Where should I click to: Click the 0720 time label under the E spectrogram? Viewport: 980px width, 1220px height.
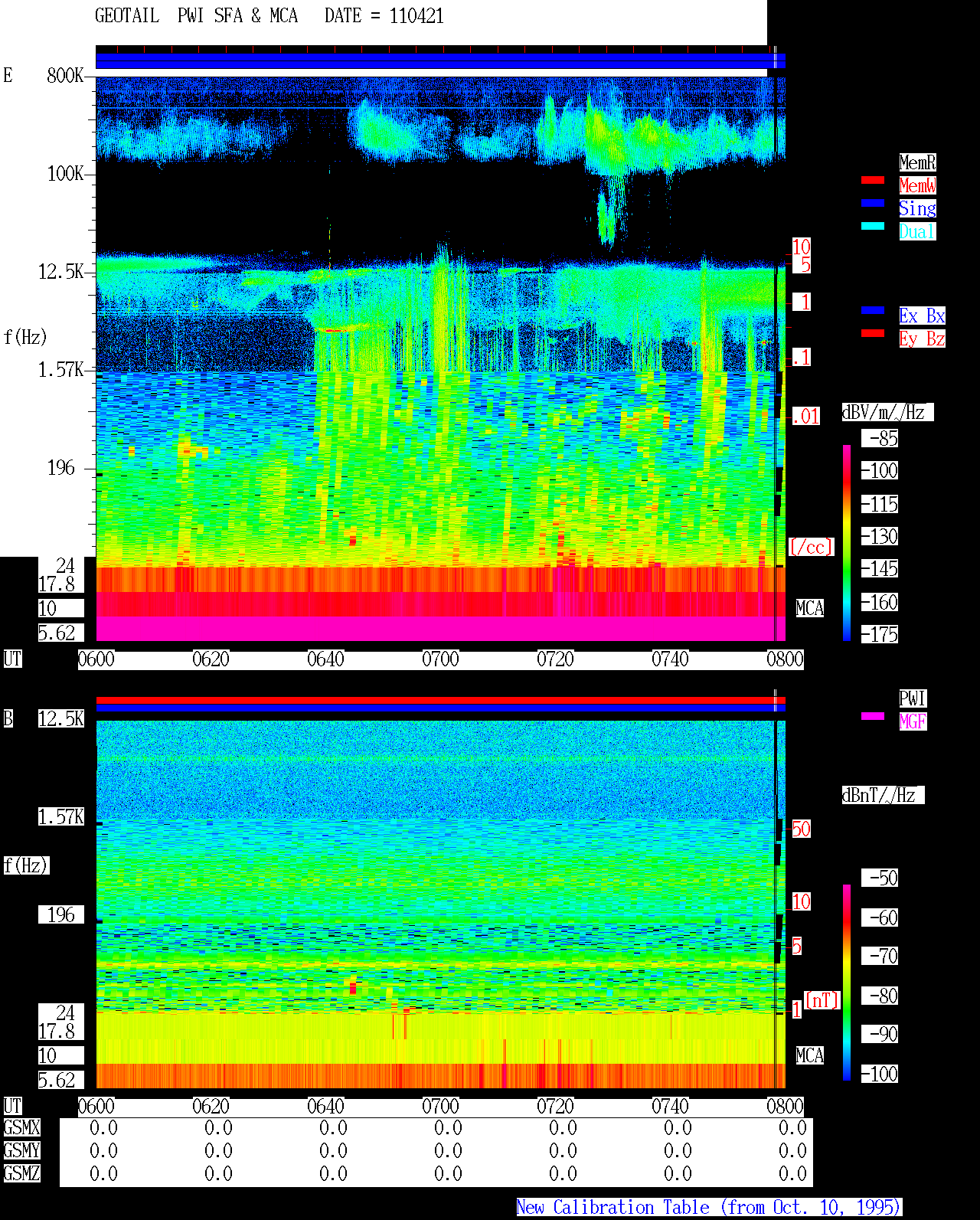click(556, 659)
